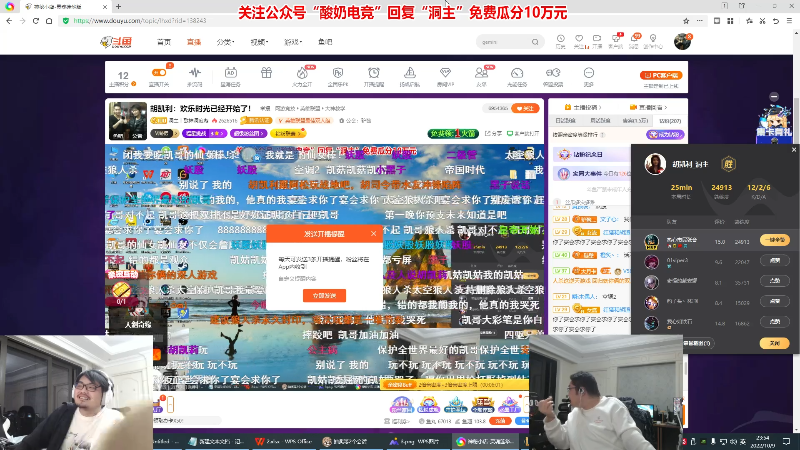Click the 分享 share link
The height and width of the screenshot is (450, 800).
click(x=493, y=134)
